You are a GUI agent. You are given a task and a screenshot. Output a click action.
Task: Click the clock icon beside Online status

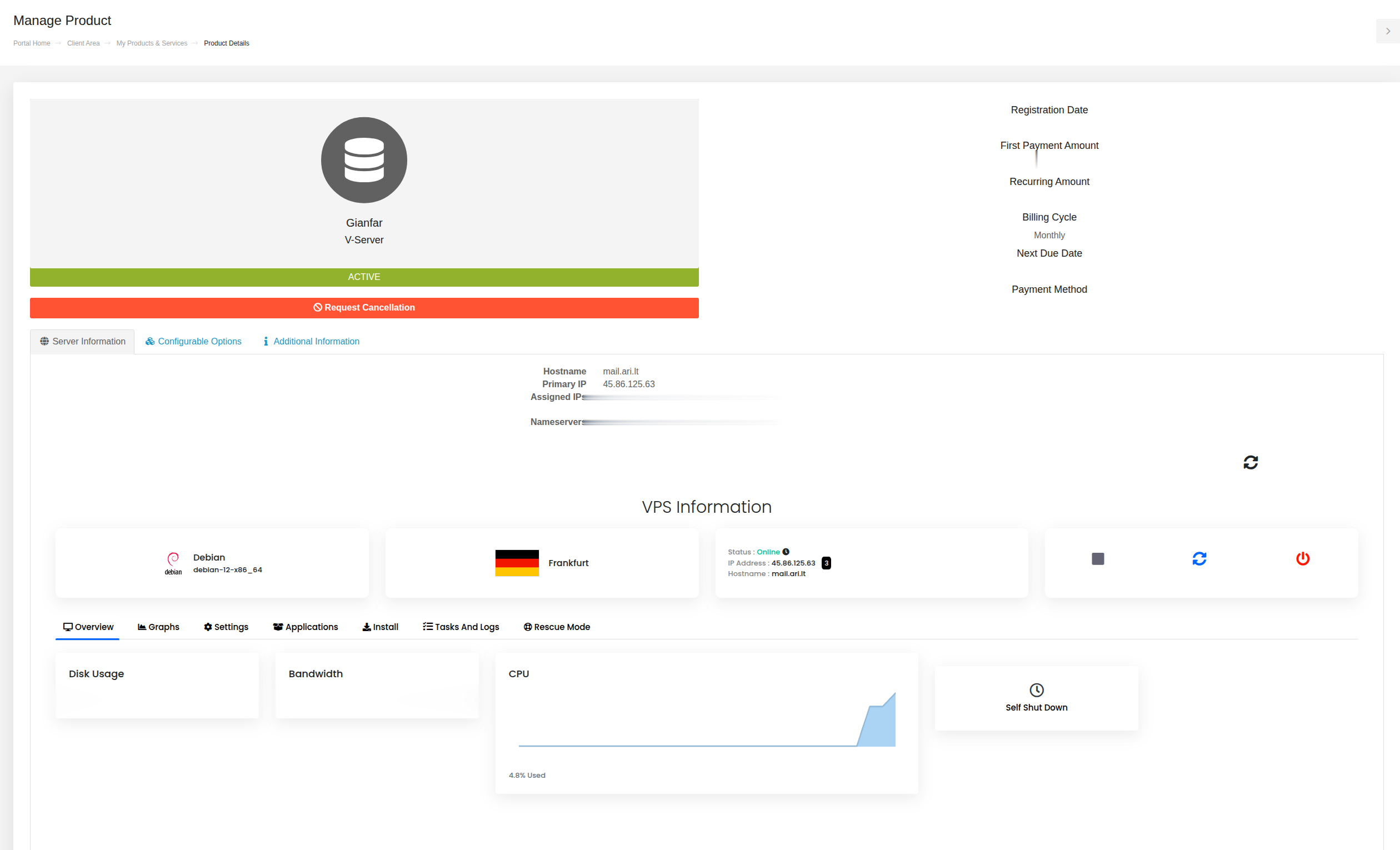point(786,552)
